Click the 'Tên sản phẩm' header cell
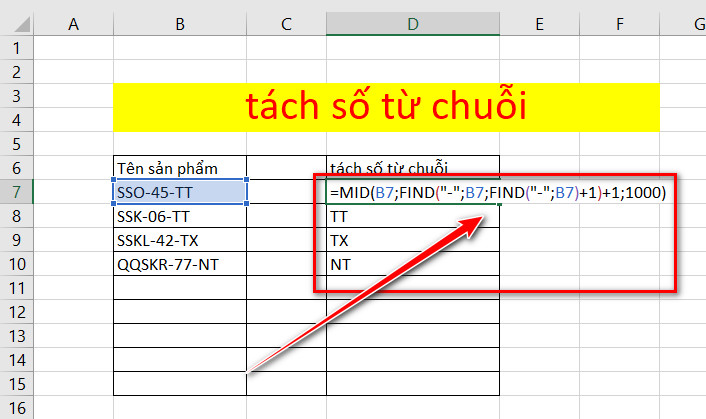Screen dimensions: 706x419 180,167
